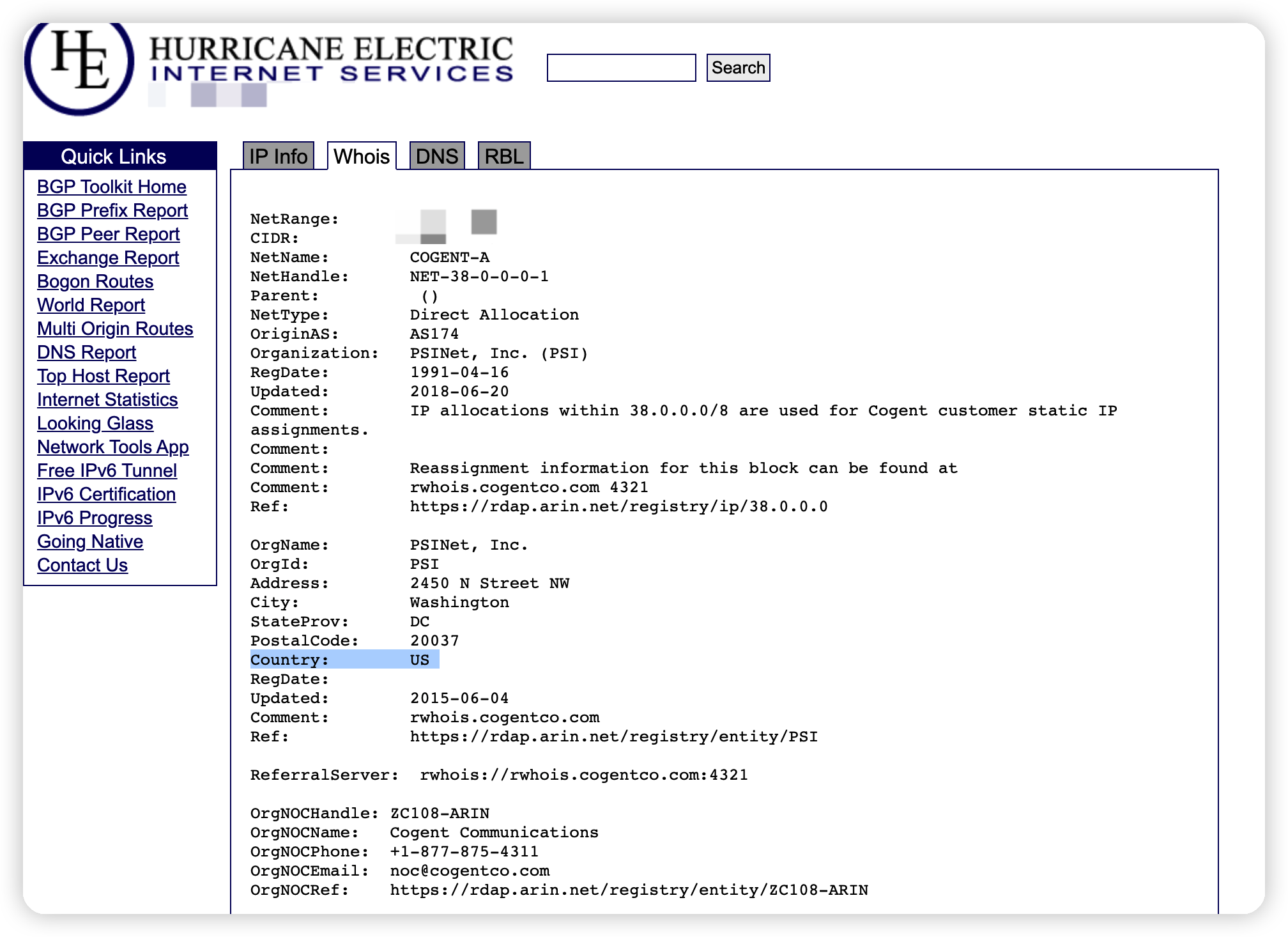Click the Contact Us link
This screenshot has width=1288, height=937.
pos(82,565)
